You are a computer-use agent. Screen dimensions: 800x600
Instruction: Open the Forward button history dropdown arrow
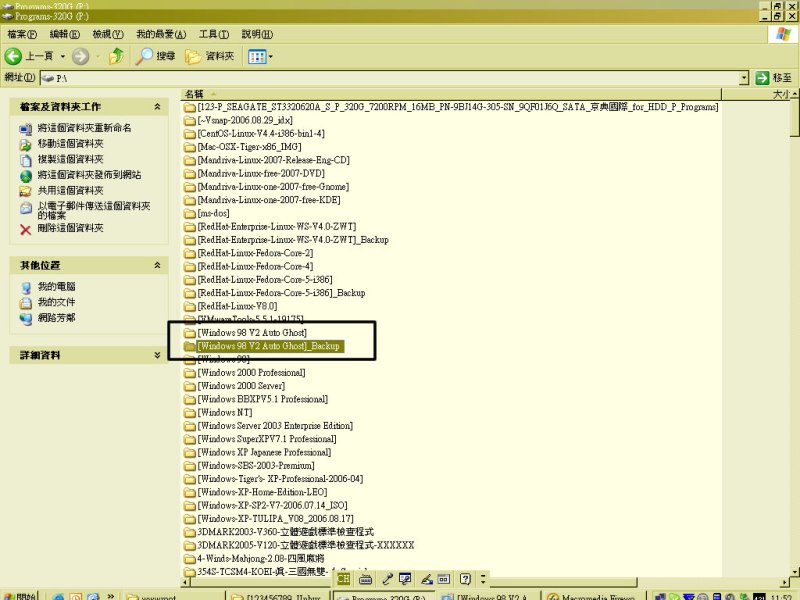coord(97,56)
